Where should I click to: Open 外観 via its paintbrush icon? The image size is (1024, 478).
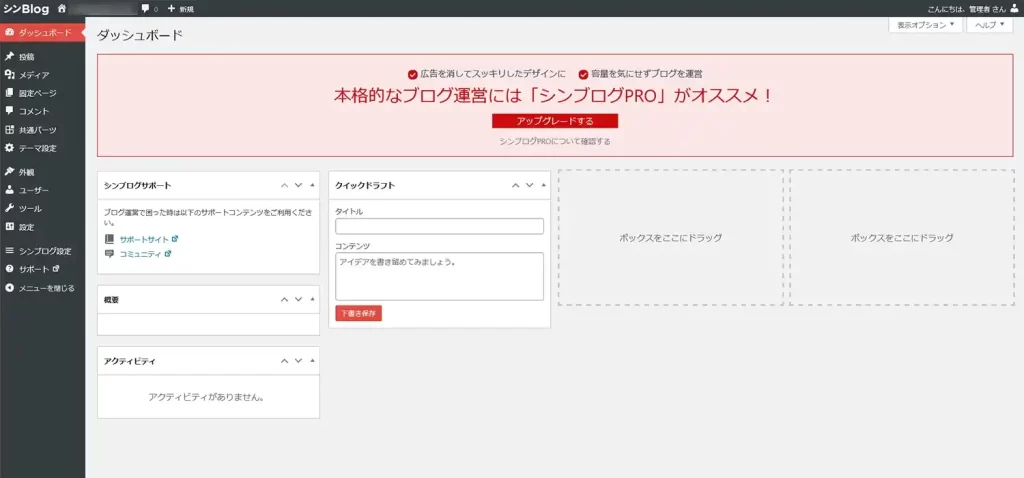coord(9,171)
